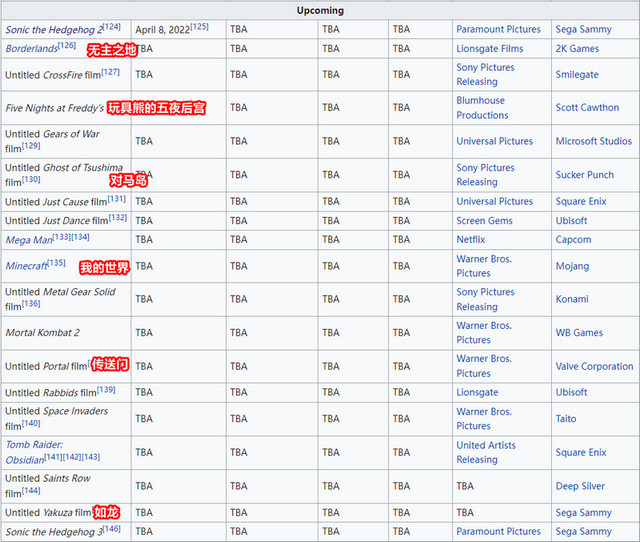Open Sony Pictures Releasing link in Ghost of Tsushima row
Image resolution: width=640 pixels, height=542 pixels.
click(485, 175)
